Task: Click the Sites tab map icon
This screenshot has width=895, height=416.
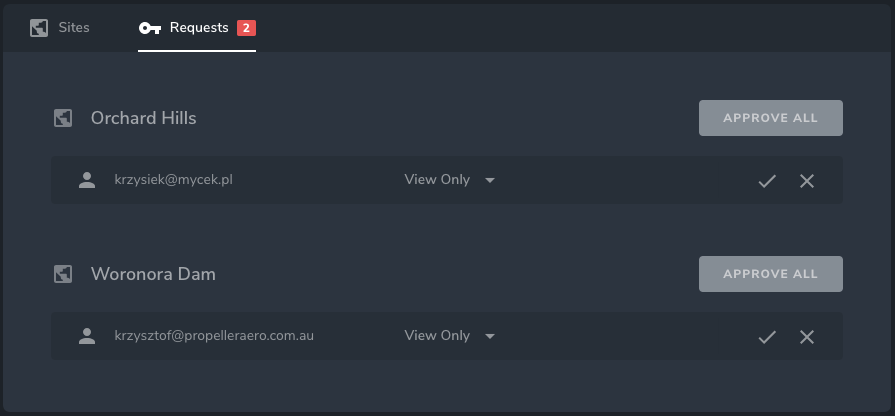Action: [39, 28]
